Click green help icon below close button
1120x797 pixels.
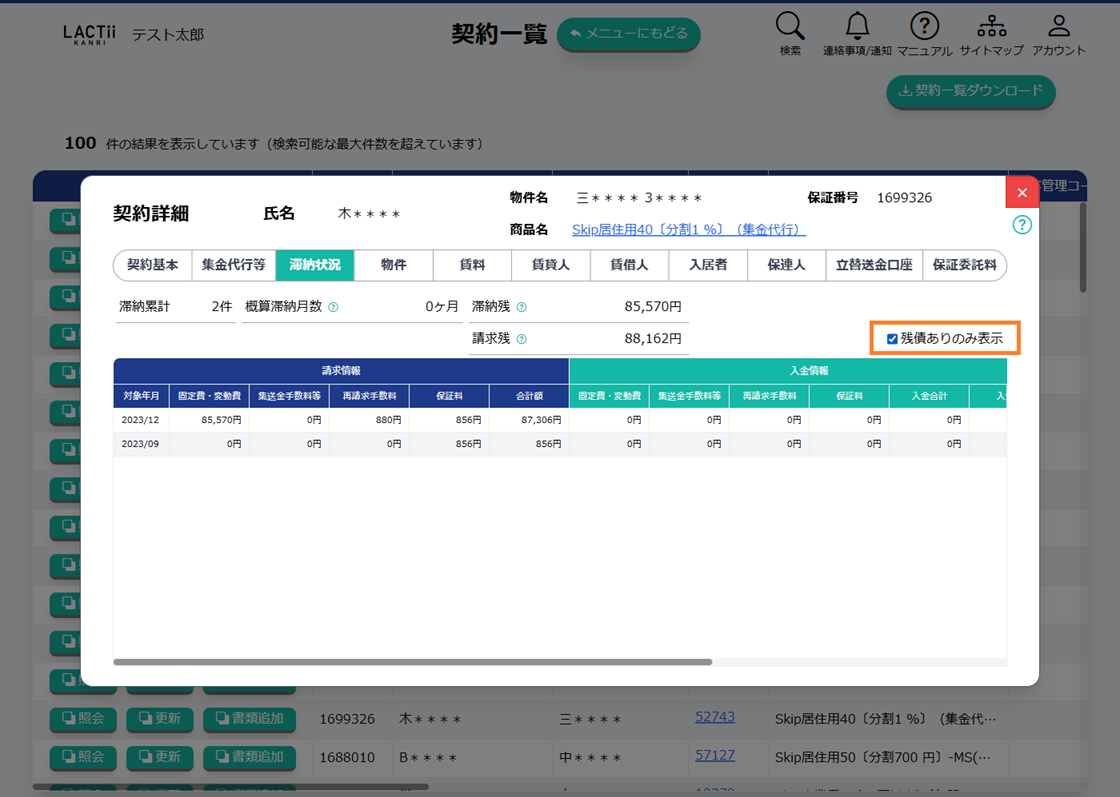pos(1021,225)
